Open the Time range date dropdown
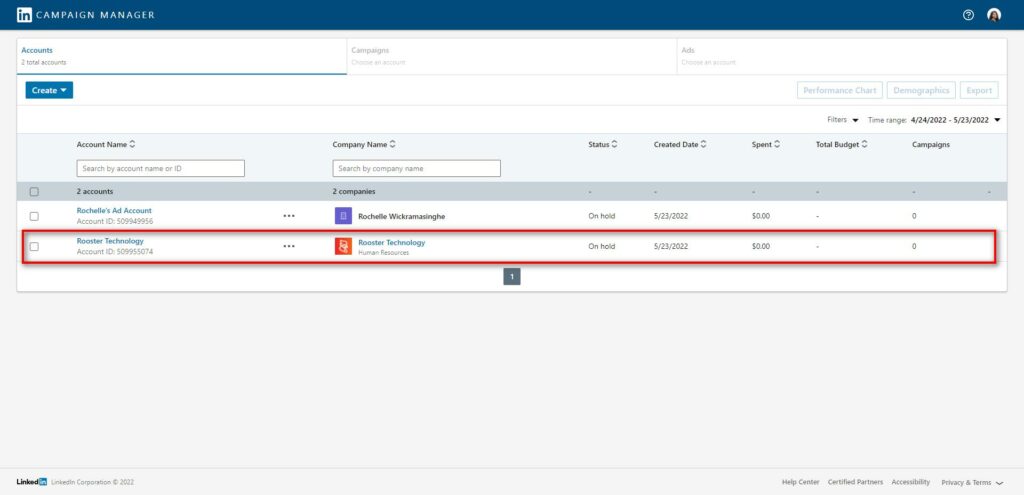The width and height of the screenshot is (1024, 495). click(935, 120)
